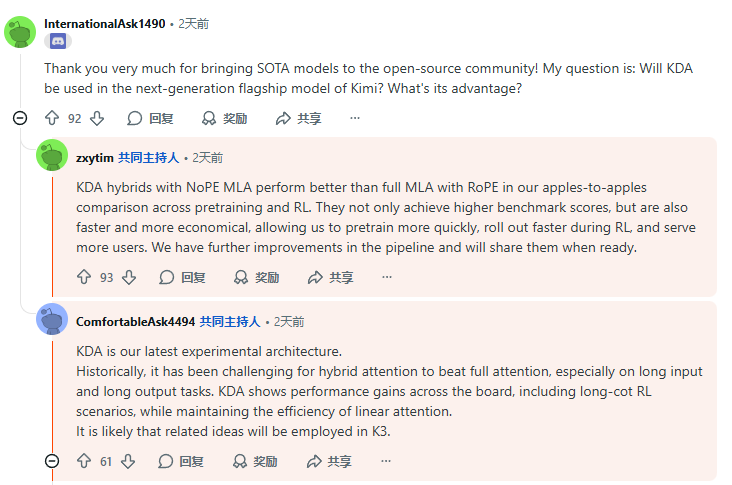Open InternationalAsk1490's avatar profile

click(21, 31)
